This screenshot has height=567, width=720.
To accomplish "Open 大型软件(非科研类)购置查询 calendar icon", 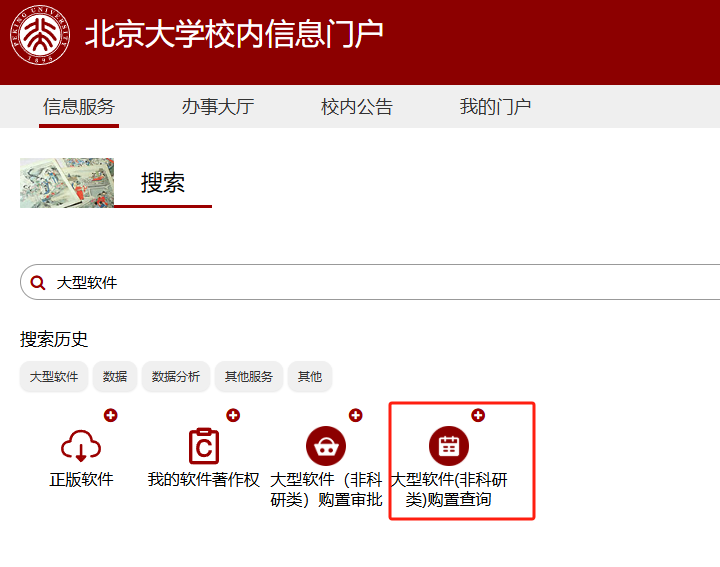I will 449,446.
